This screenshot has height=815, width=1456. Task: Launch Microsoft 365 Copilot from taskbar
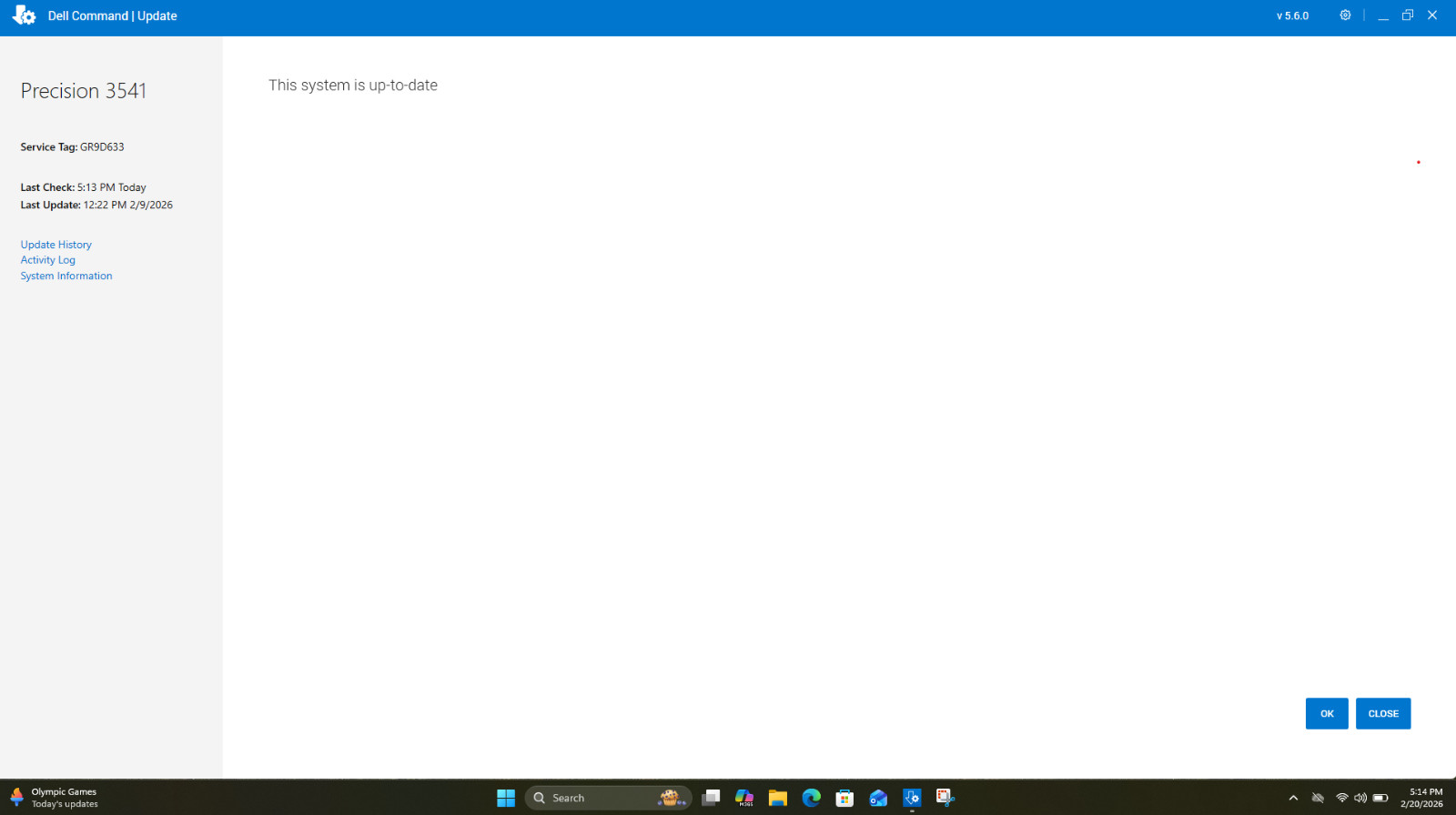click(744, 798)
